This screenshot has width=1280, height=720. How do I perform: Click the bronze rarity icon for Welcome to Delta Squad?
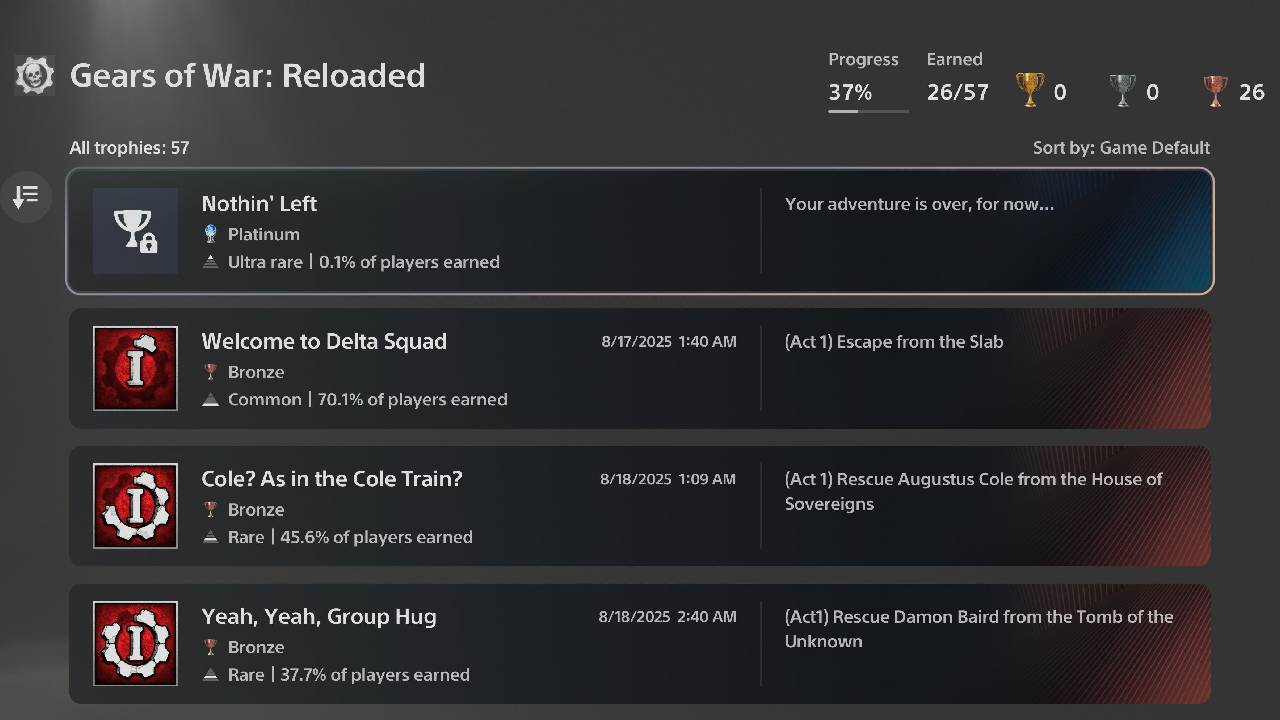(211, 371)
